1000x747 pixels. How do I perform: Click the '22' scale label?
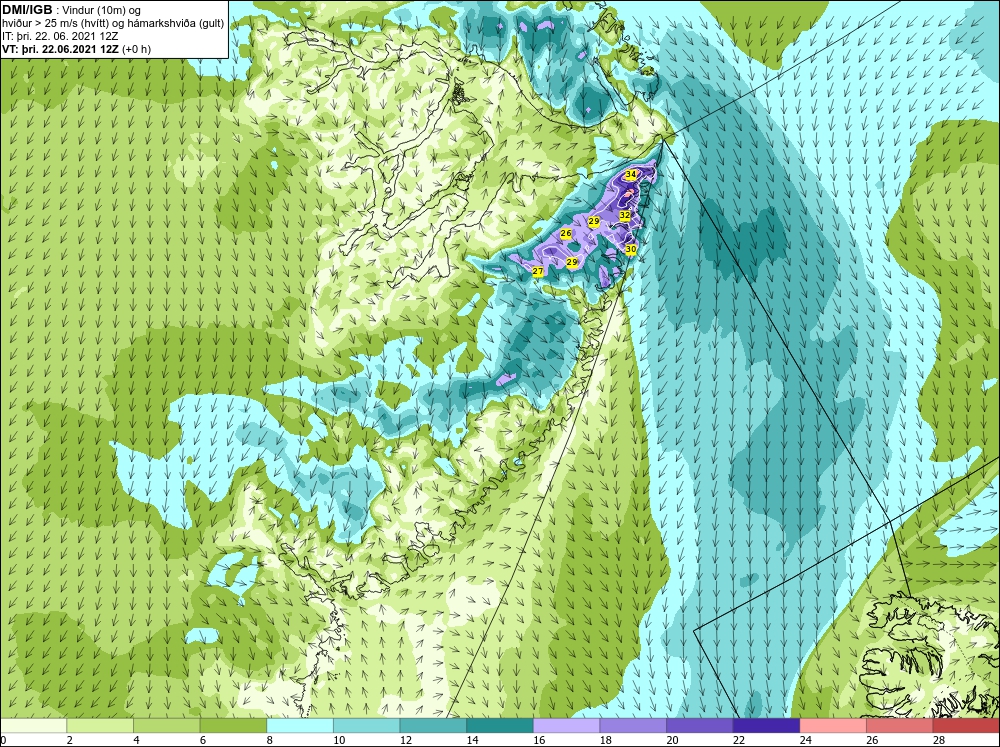click(739, 740)
